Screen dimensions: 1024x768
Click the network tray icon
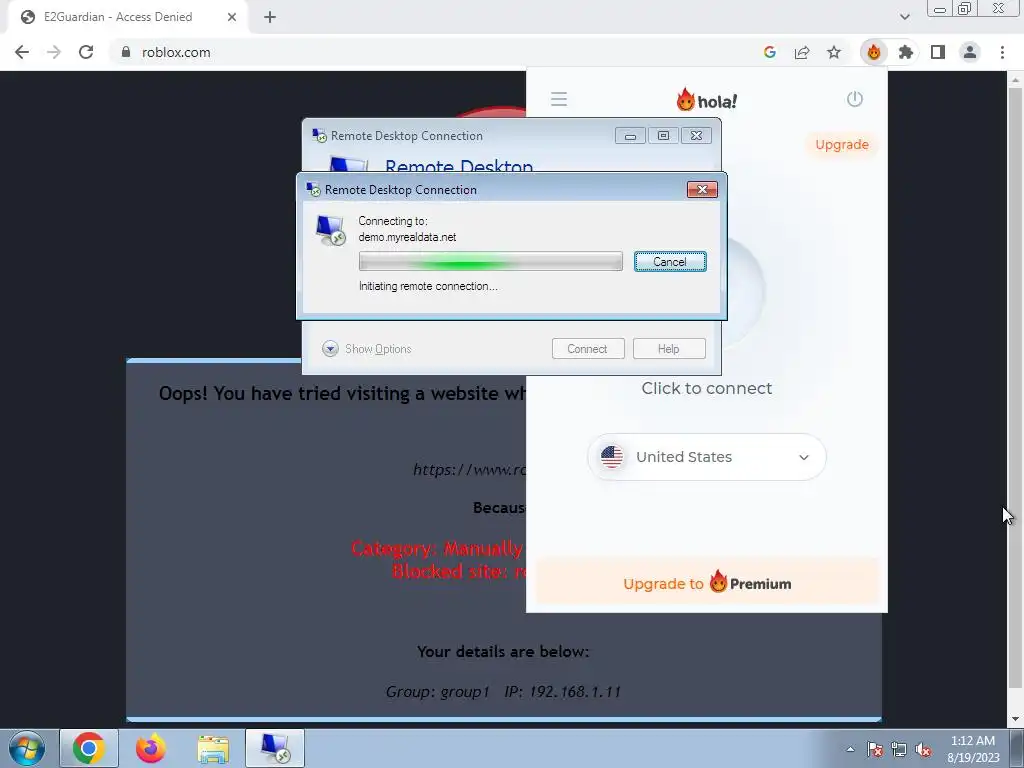[x=899, y=750]
